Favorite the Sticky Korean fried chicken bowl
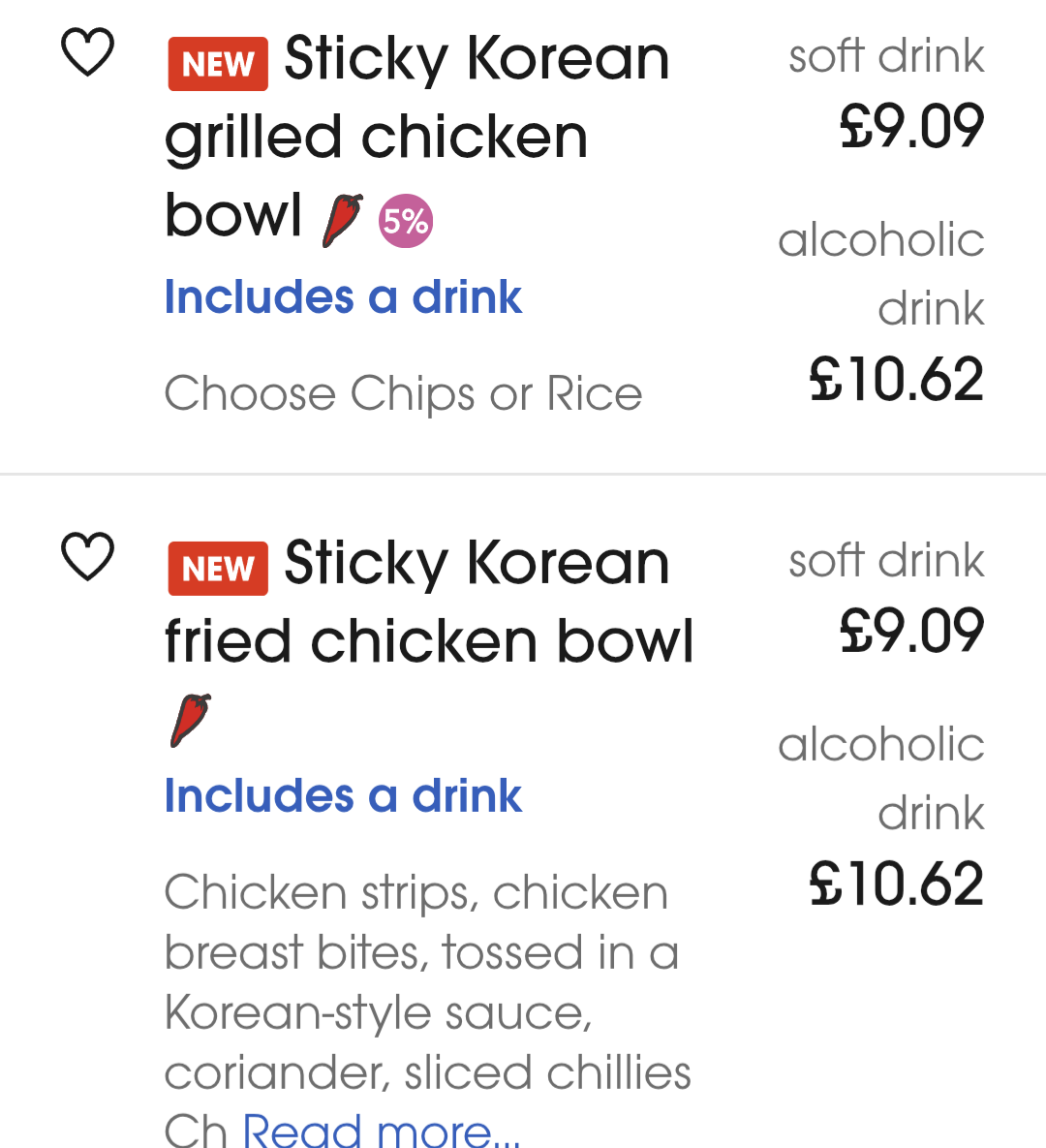 click(x=88, y=557)
